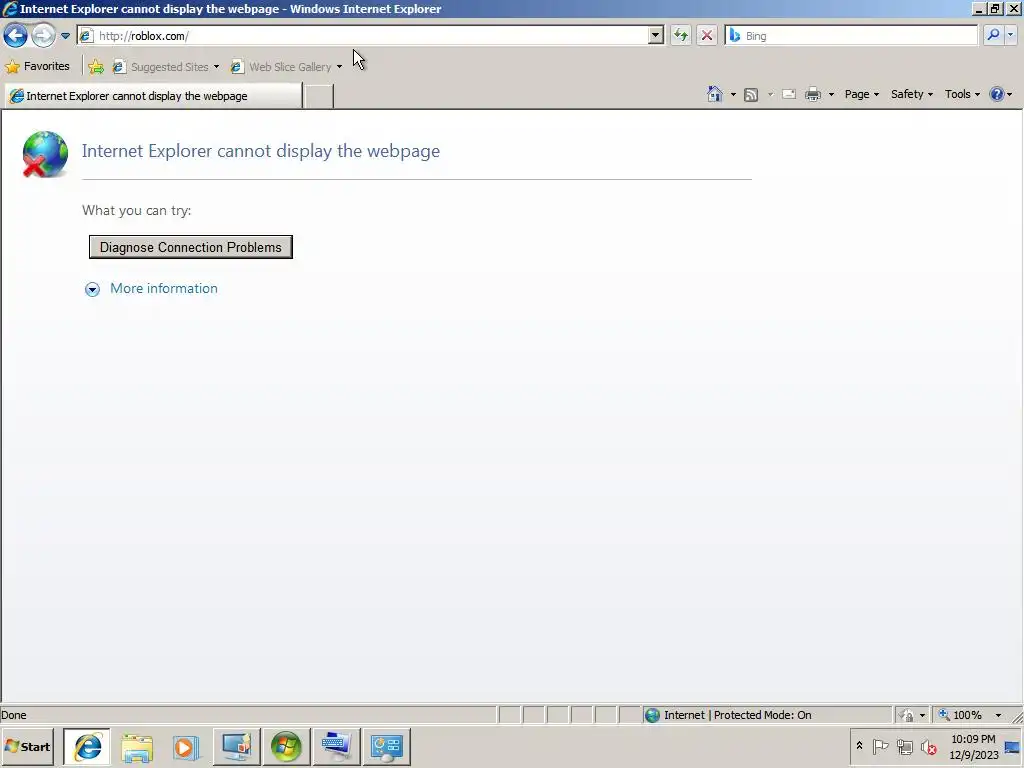Open the keyboard-and-monitor taskbar icon
This screenshot has height=768, width=1024.
pos(336,747)
